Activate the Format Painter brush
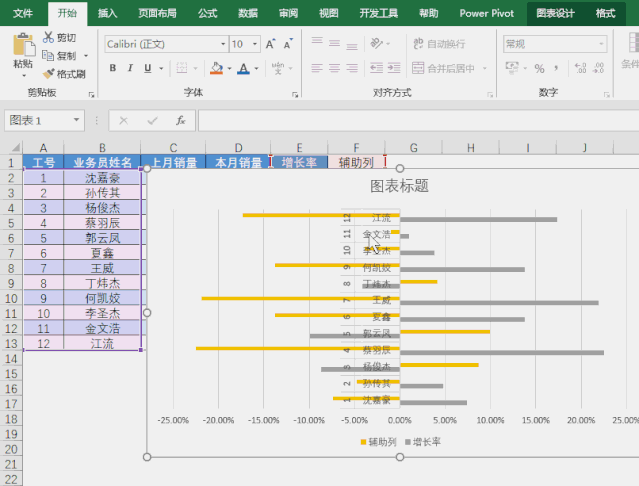Screen dimensions: 639x486 48,74
